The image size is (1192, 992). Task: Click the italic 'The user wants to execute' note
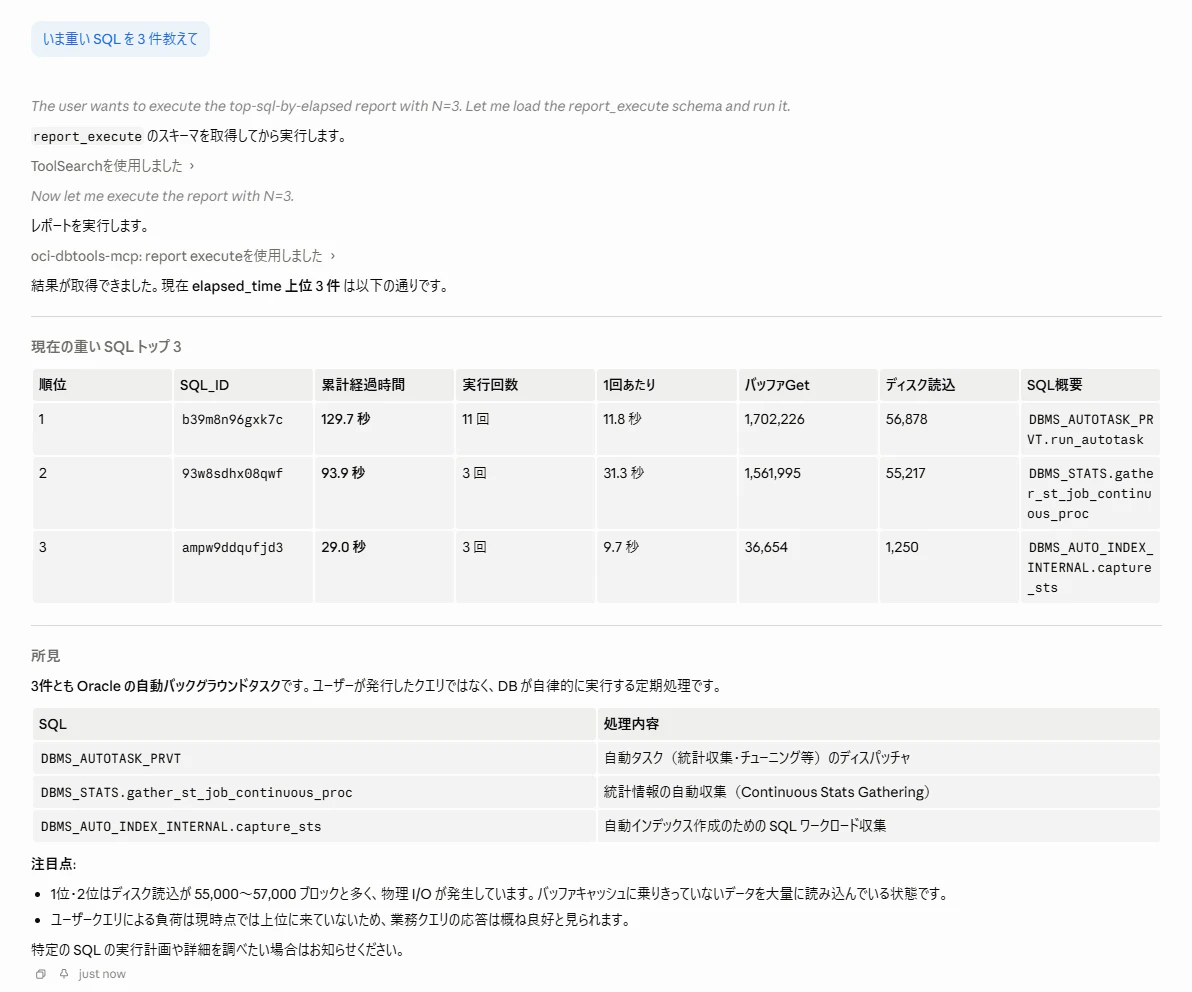point(411,106)
